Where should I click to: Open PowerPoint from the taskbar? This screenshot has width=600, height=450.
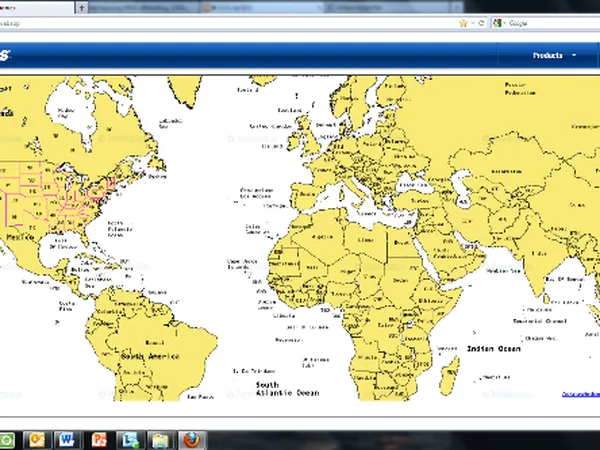point(99,440)
